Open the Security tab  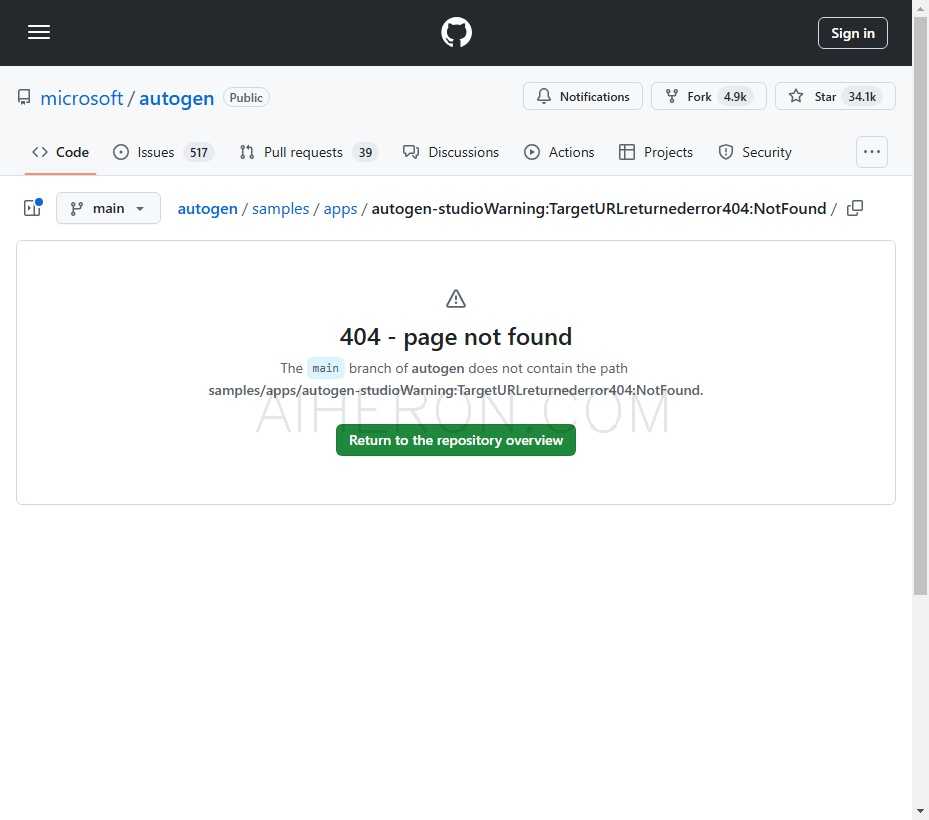tap(755, 152)
